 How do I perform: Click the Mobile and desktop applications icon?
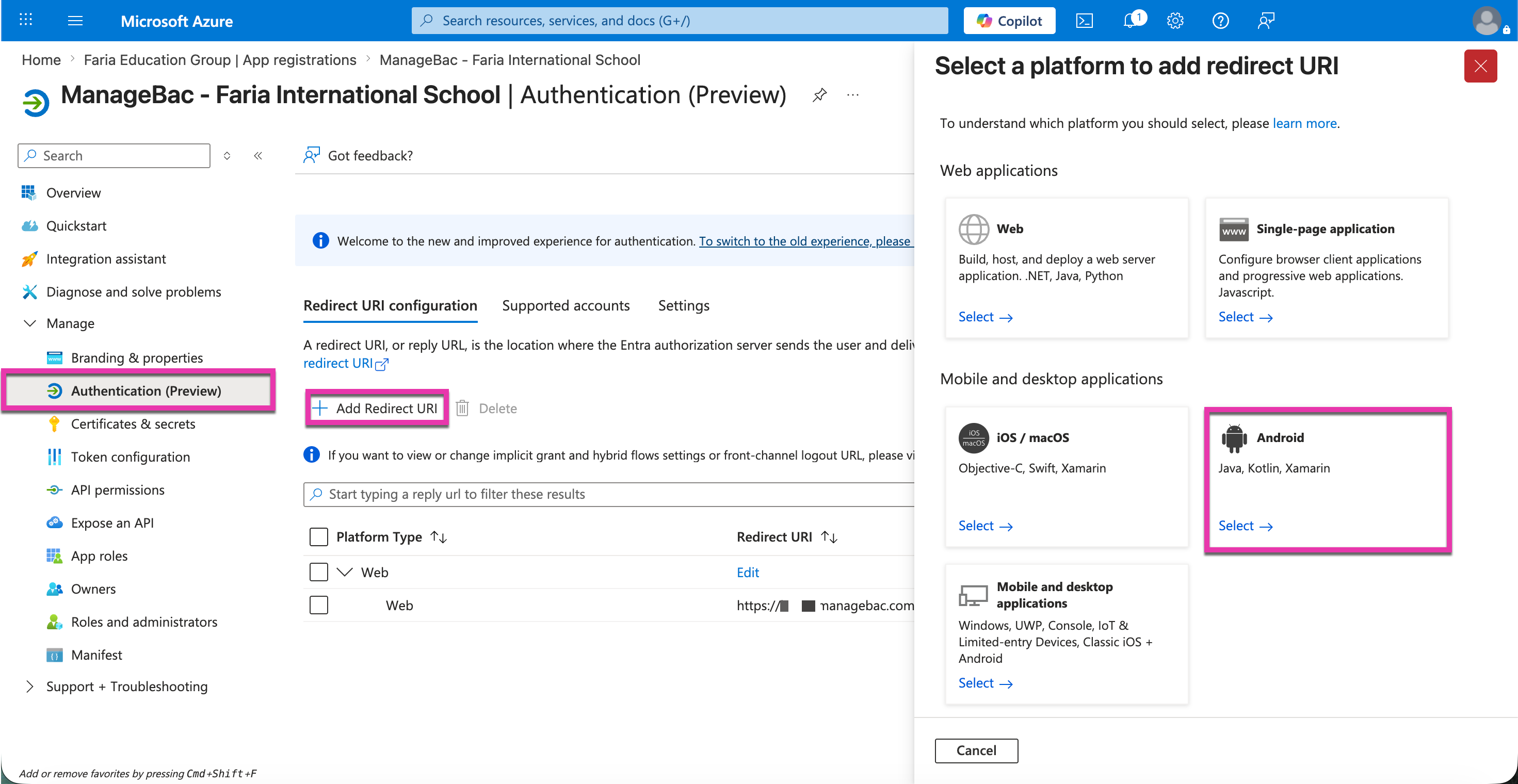(x=974, y=596)
